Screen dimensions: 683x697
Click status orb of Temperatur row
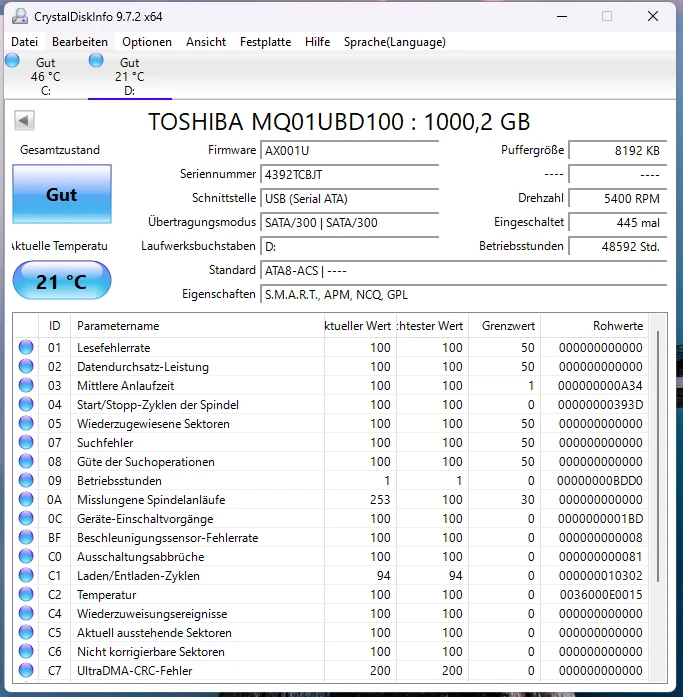26,594
